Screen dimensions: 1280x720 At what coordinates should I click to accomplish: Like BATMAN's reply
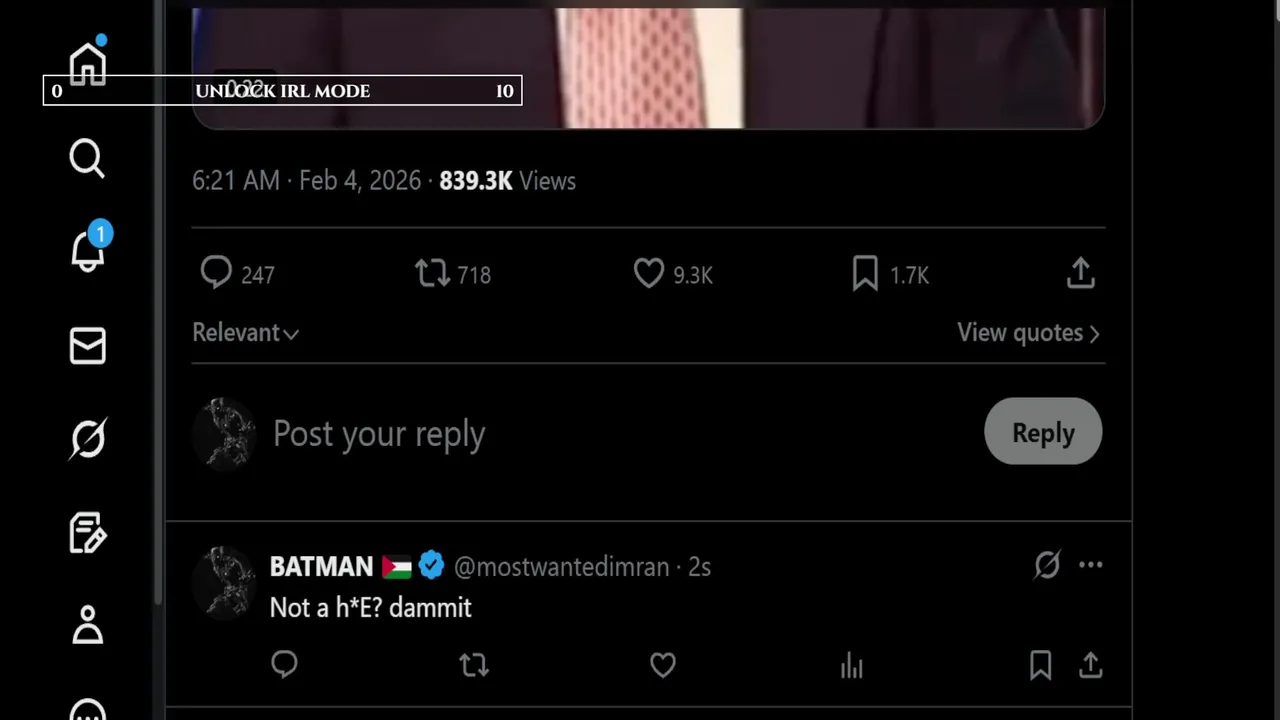pos(663,665)
